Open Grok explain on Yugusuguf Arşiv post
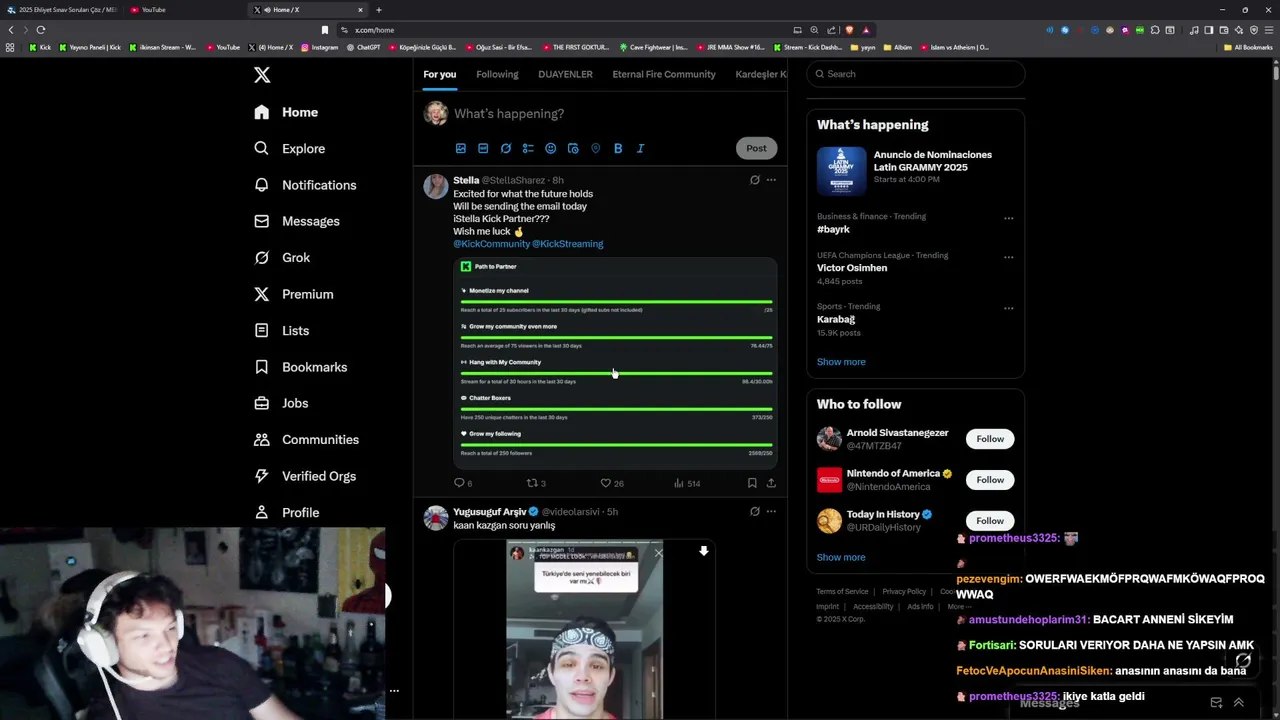The image size is (1280, 720). pyautogui.click(x=755, y=511)
